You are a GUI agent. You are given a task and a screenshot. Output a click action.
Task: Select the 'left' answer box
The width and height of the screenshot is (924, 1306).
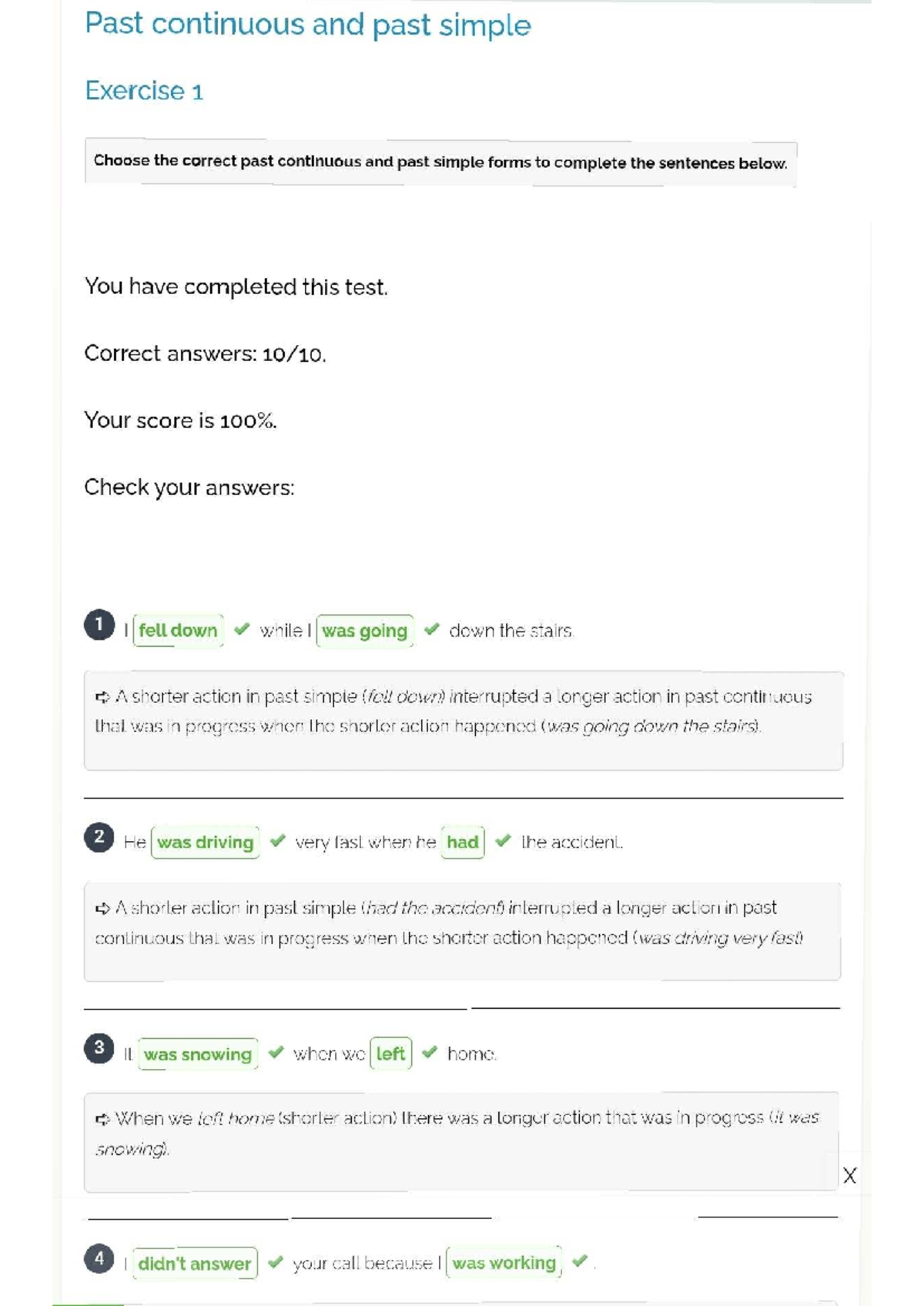tap(391, 1053)
